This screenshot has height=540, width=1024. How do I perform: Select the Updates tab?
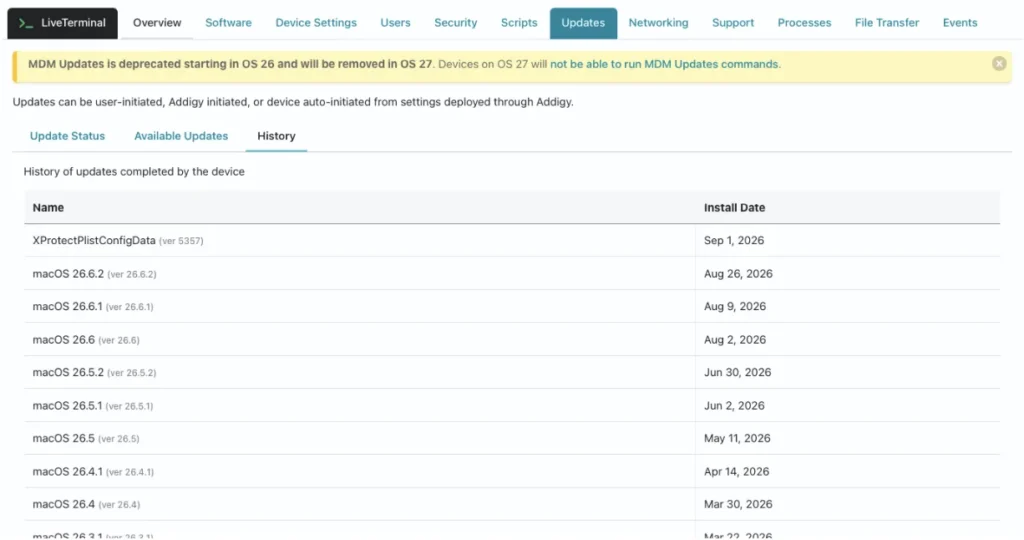click(x=583, y=23)
